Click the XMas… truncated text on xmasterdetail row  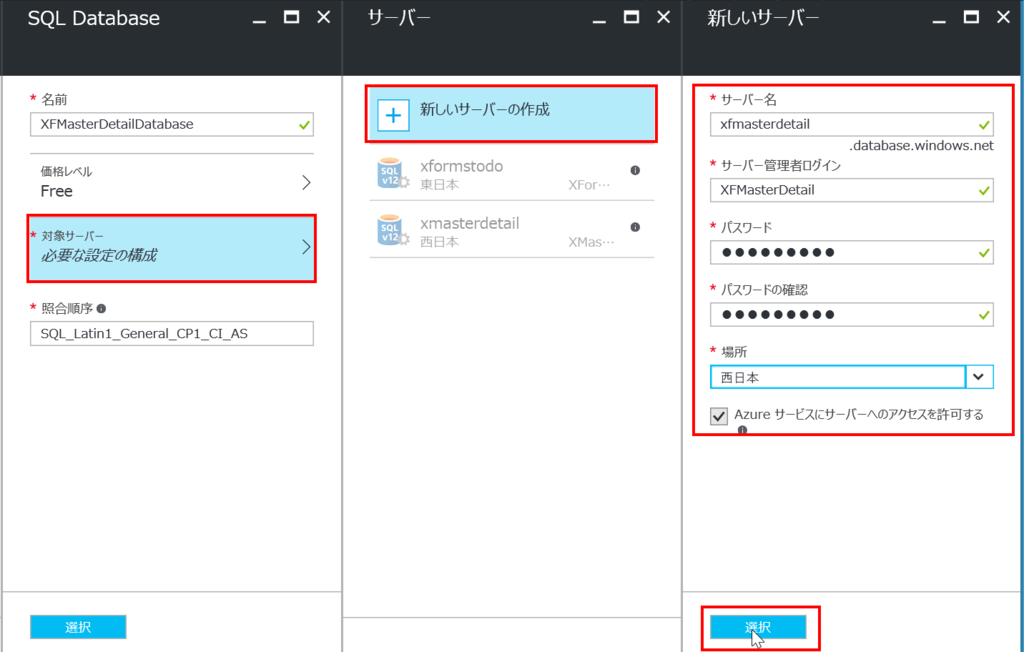click(591, 242)
